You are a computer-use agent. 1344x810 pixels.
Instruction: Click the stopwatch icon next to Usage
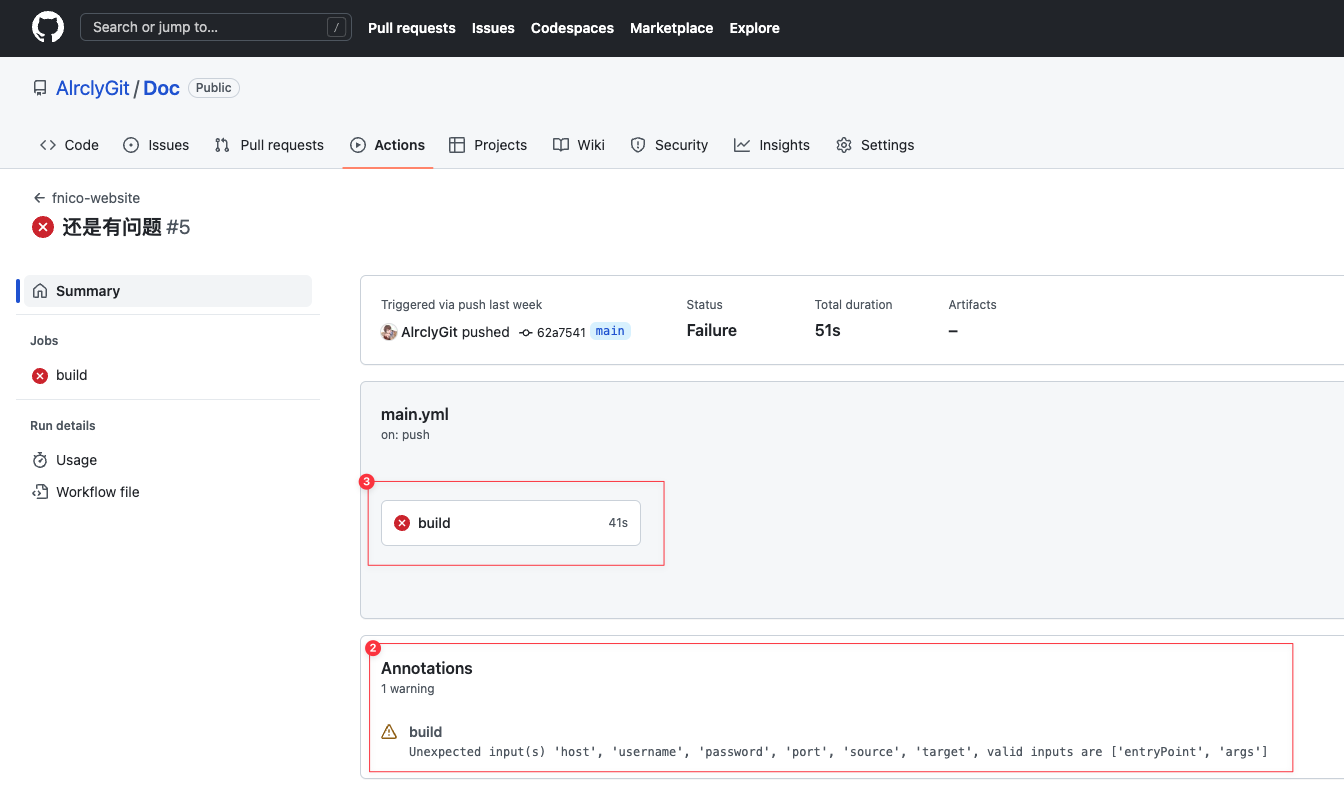point(40,460)
